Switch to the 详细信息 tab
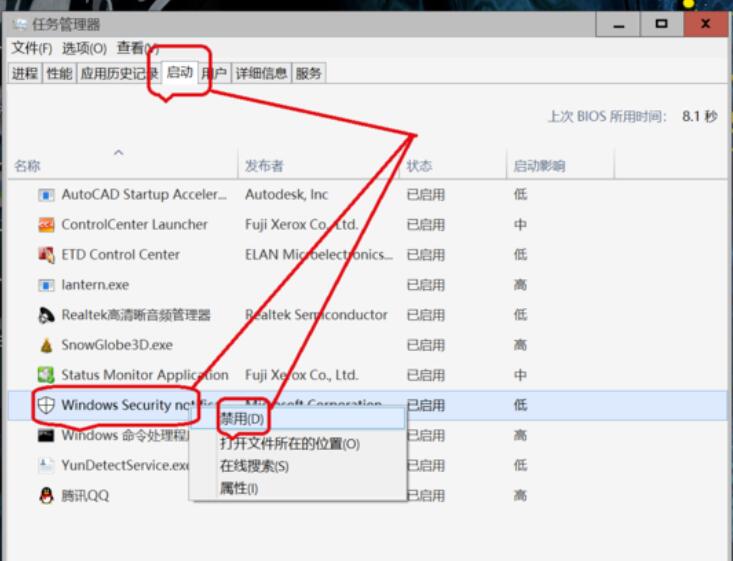Screen dimensions: 733x561 [261, 73]
